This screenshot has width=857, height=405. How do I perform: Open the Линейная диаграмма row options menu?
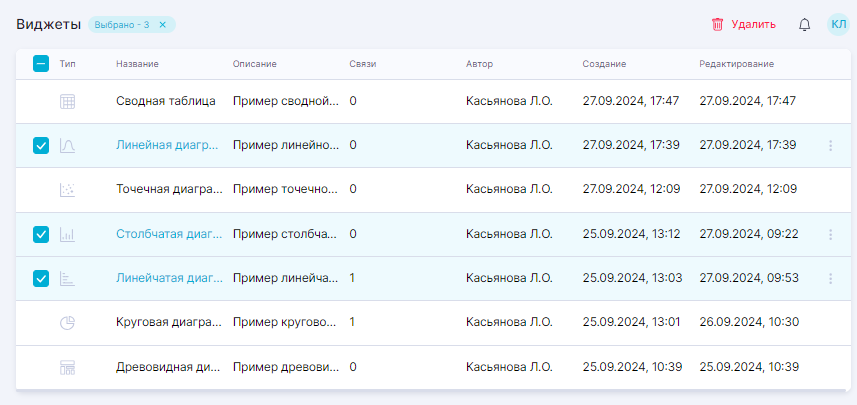pyautogui.click(x=830, y=146)
